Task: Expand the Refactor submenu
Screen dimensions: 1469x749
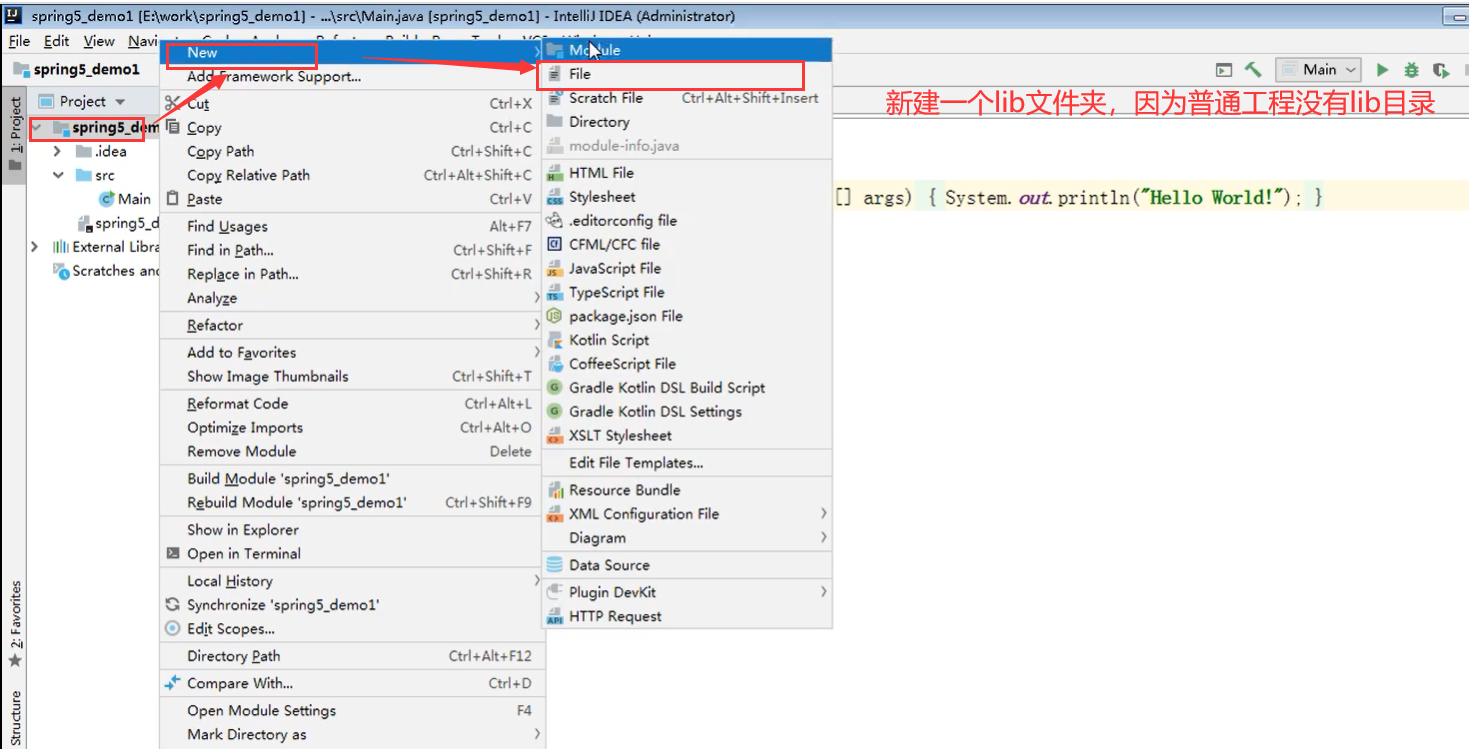Action: click(351, 325)
